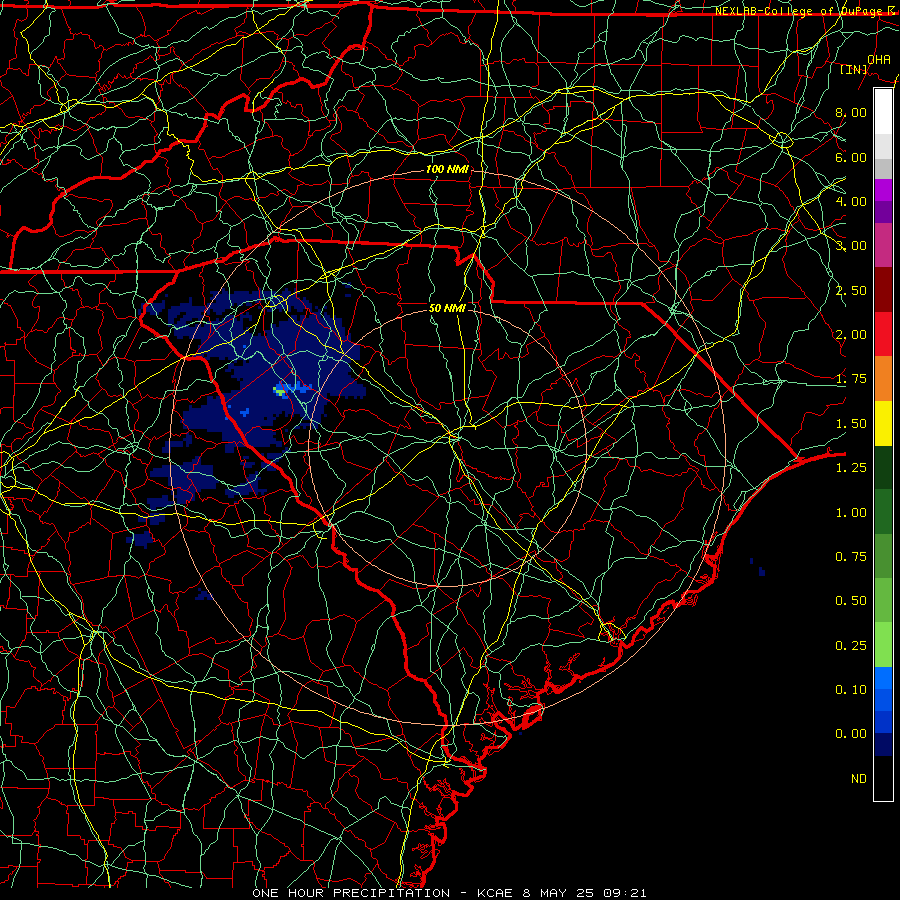Click the darkest green 1.25 legend swatch
This screenshot has height=900, width=900.
tap(883, 467)
